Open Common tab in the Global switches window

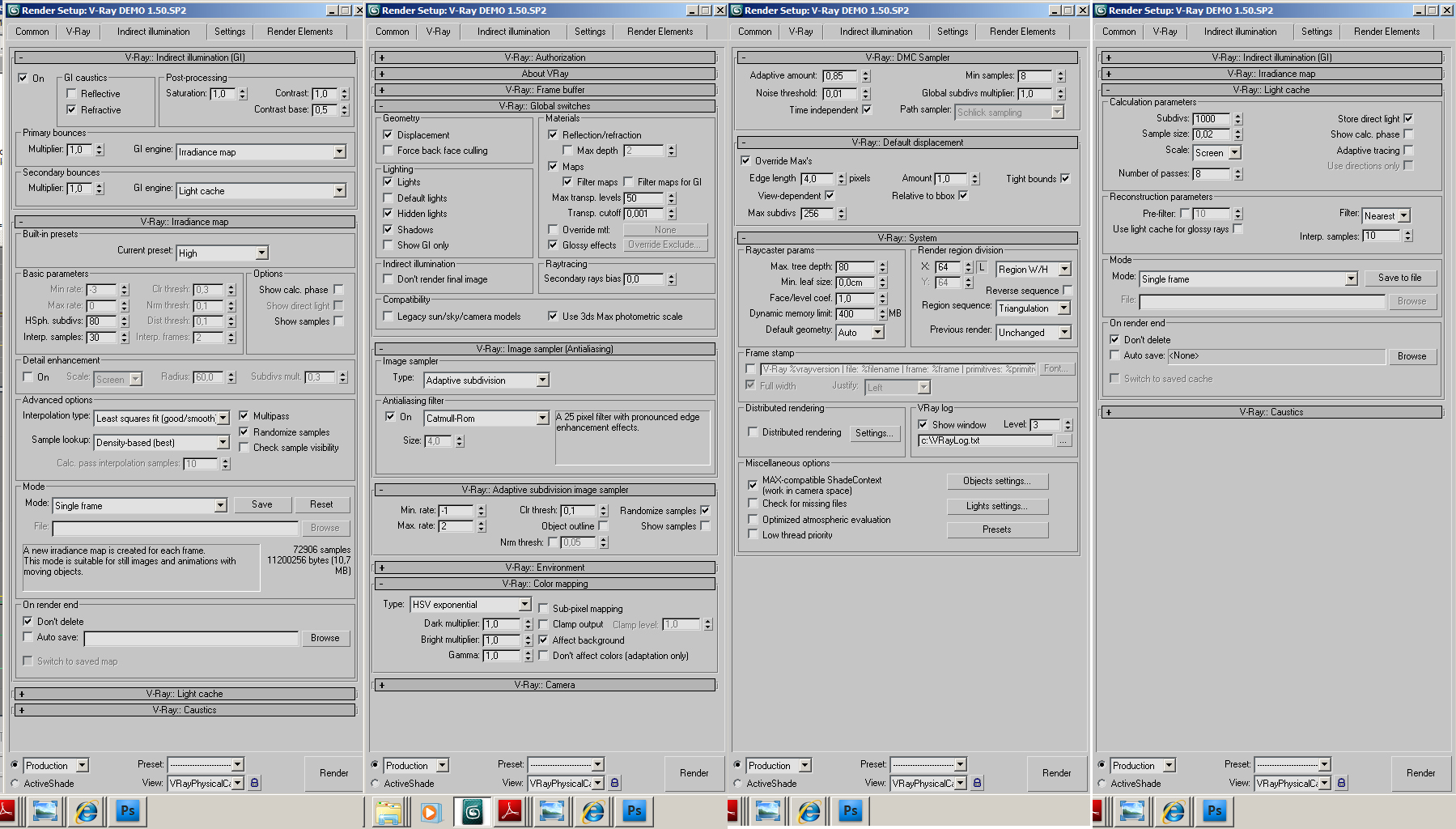pyautogui.click(x=393, y=32)
